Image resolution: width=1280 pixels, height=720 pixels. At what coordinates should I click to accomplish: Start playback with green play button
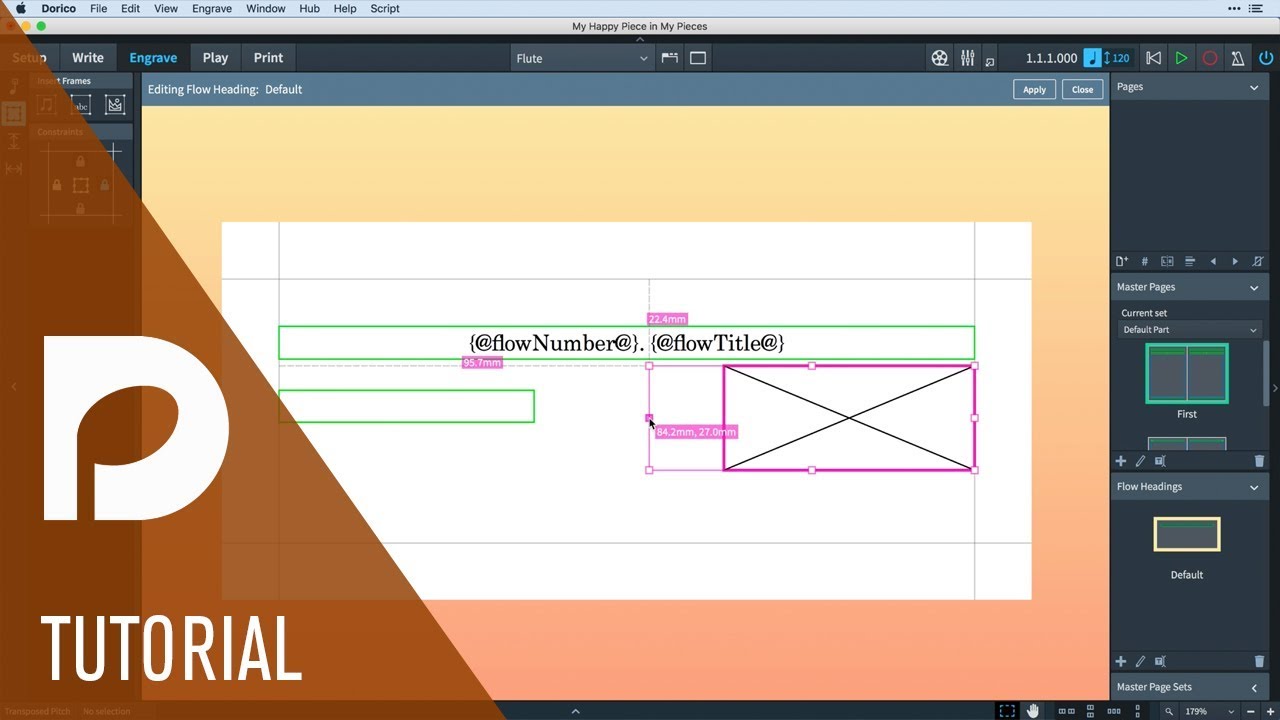click(x=1181, y=58)
